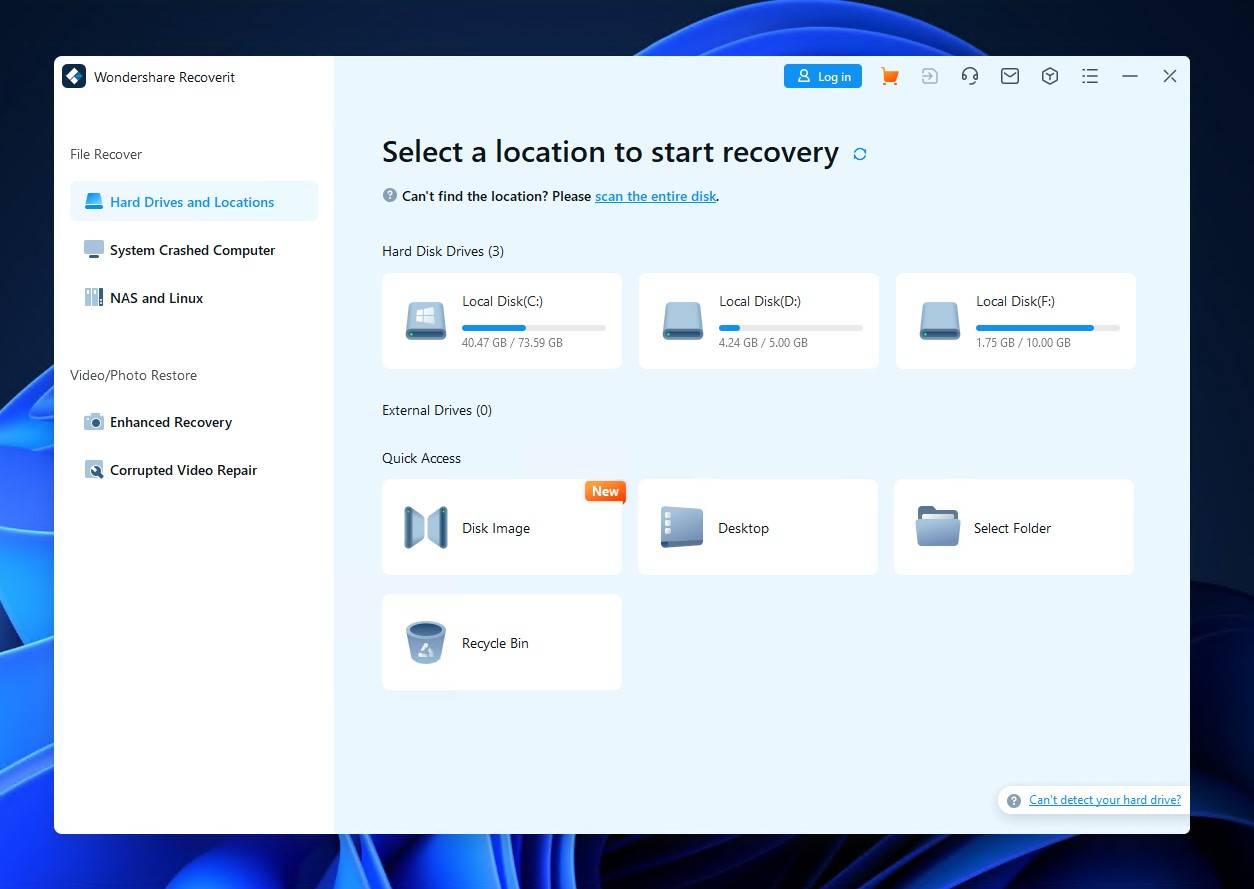Open the Select Folder card
The image size is (1254, 889).
(x=1014, y=527)
